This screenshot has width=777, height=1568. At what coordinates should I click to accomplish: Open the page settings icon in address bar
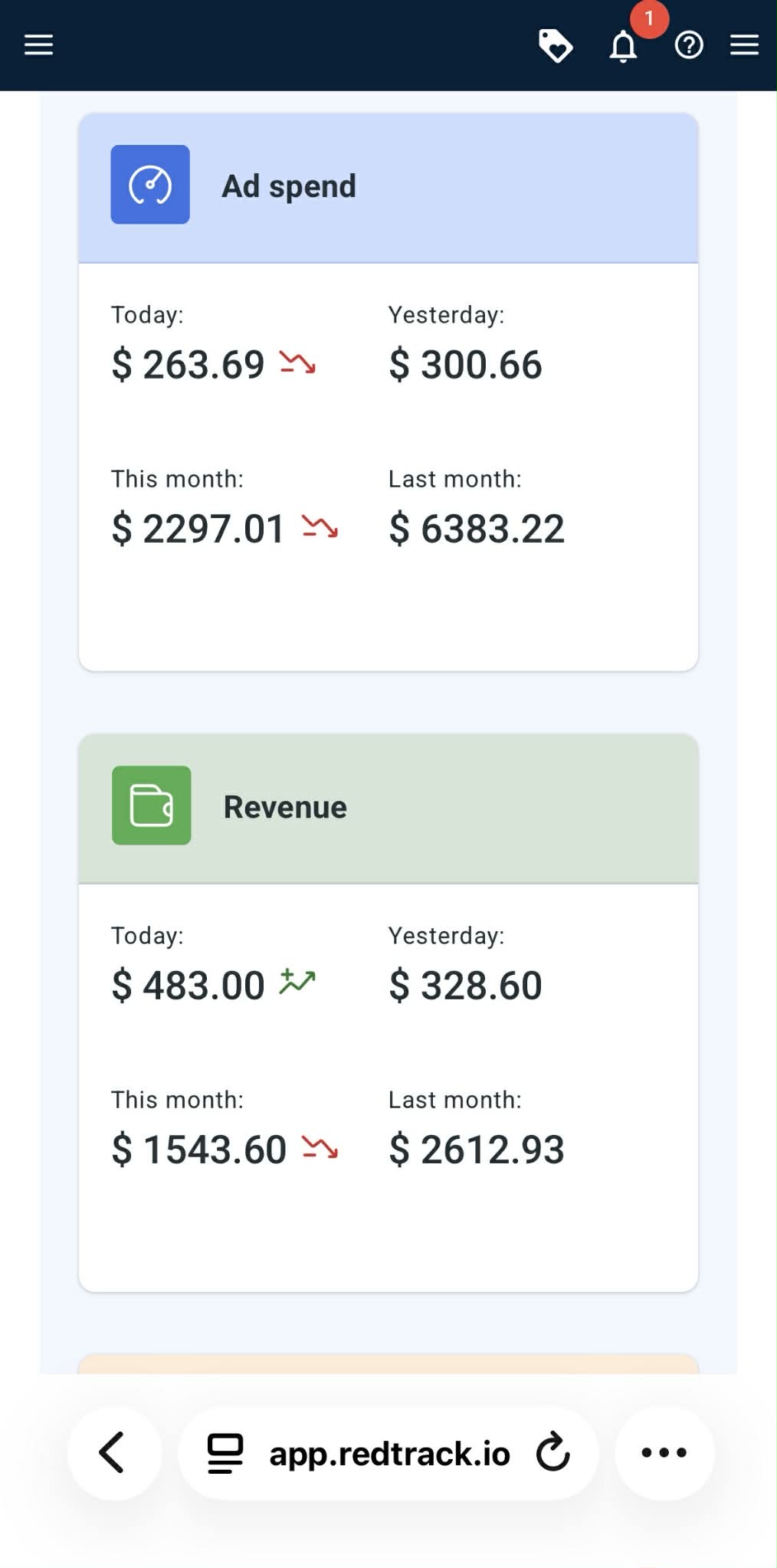click(225, 1453)
